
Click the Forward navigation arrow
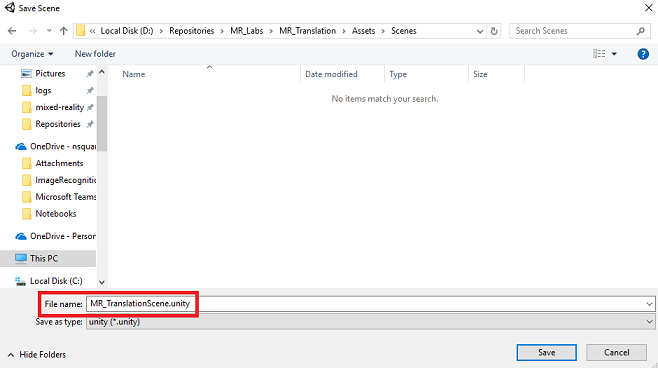pos(33,31)
